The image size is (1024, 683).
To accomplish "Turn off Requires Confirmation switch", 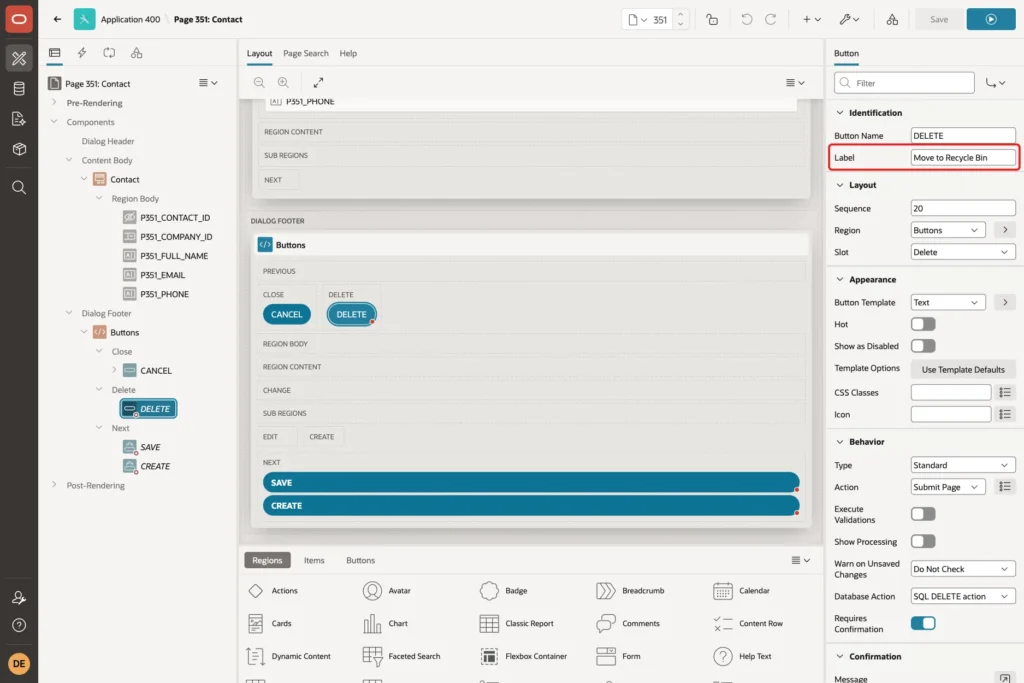I will click(923, 623).
